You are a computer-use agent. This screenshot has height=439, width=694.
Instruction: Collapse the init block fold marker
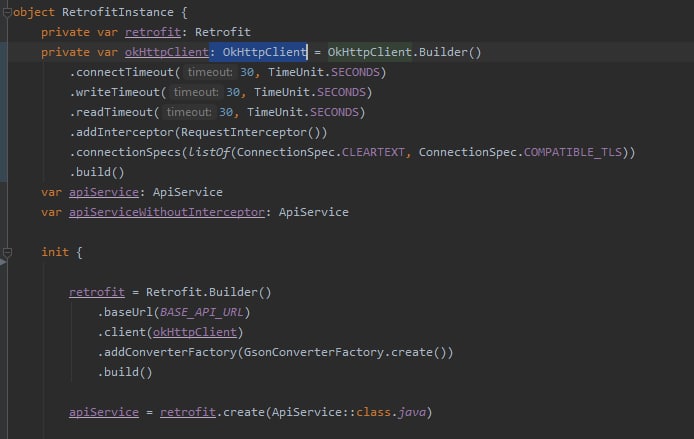(7, 252)
